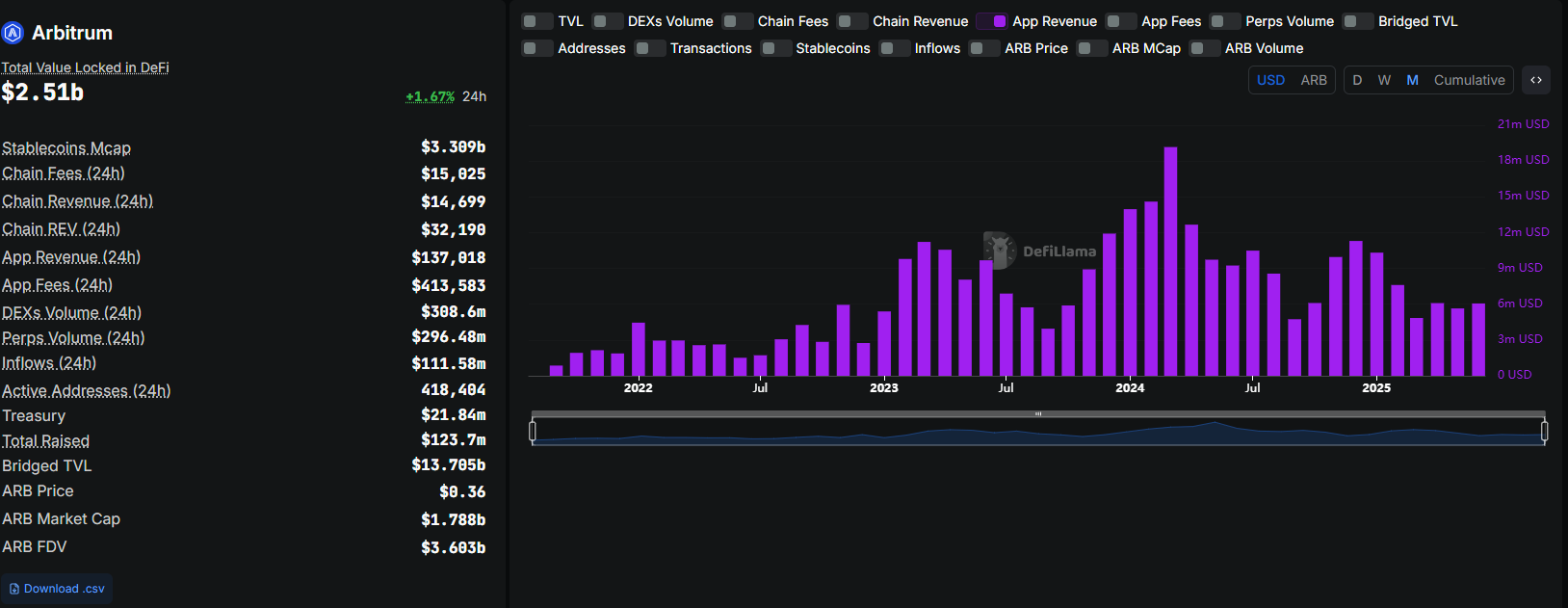
Task: Click the Perps Volume (24h) label
Action: click(x=73, y=338)
